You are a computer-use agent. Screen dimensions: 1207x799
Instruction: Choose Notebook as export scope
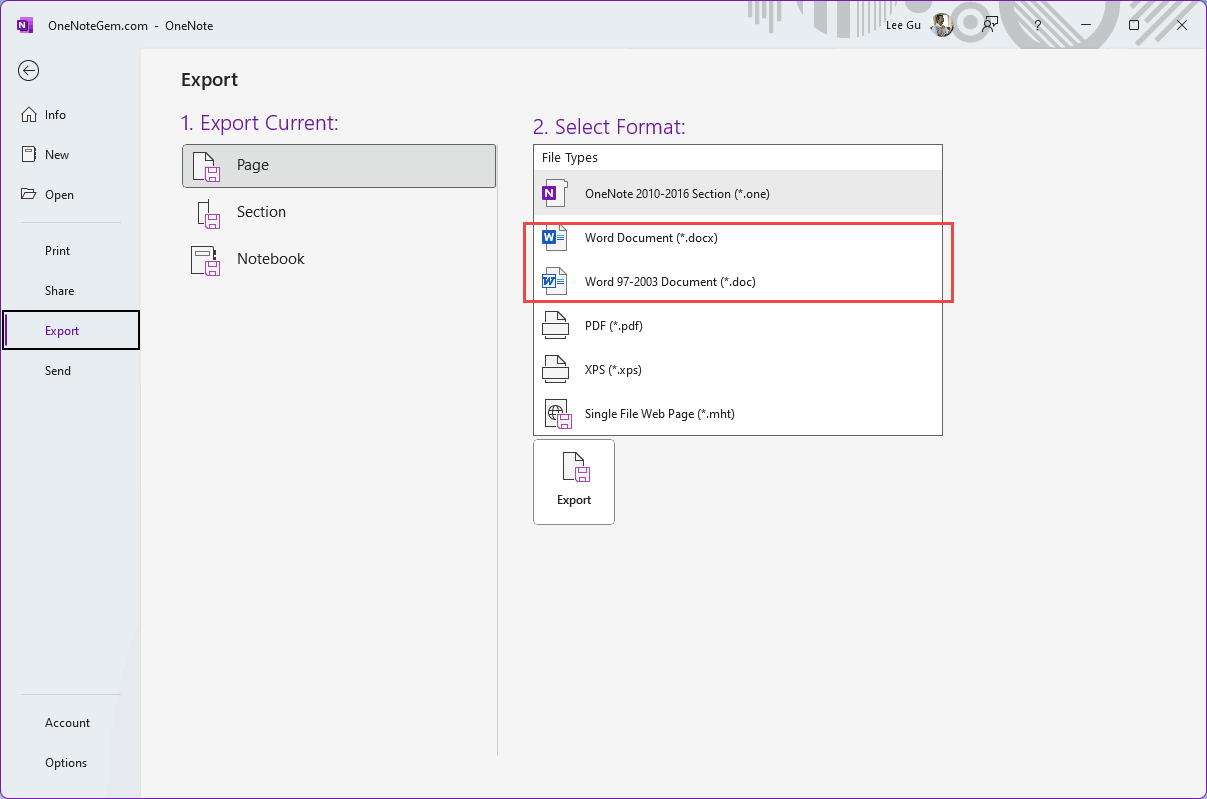tap(339, 259)
